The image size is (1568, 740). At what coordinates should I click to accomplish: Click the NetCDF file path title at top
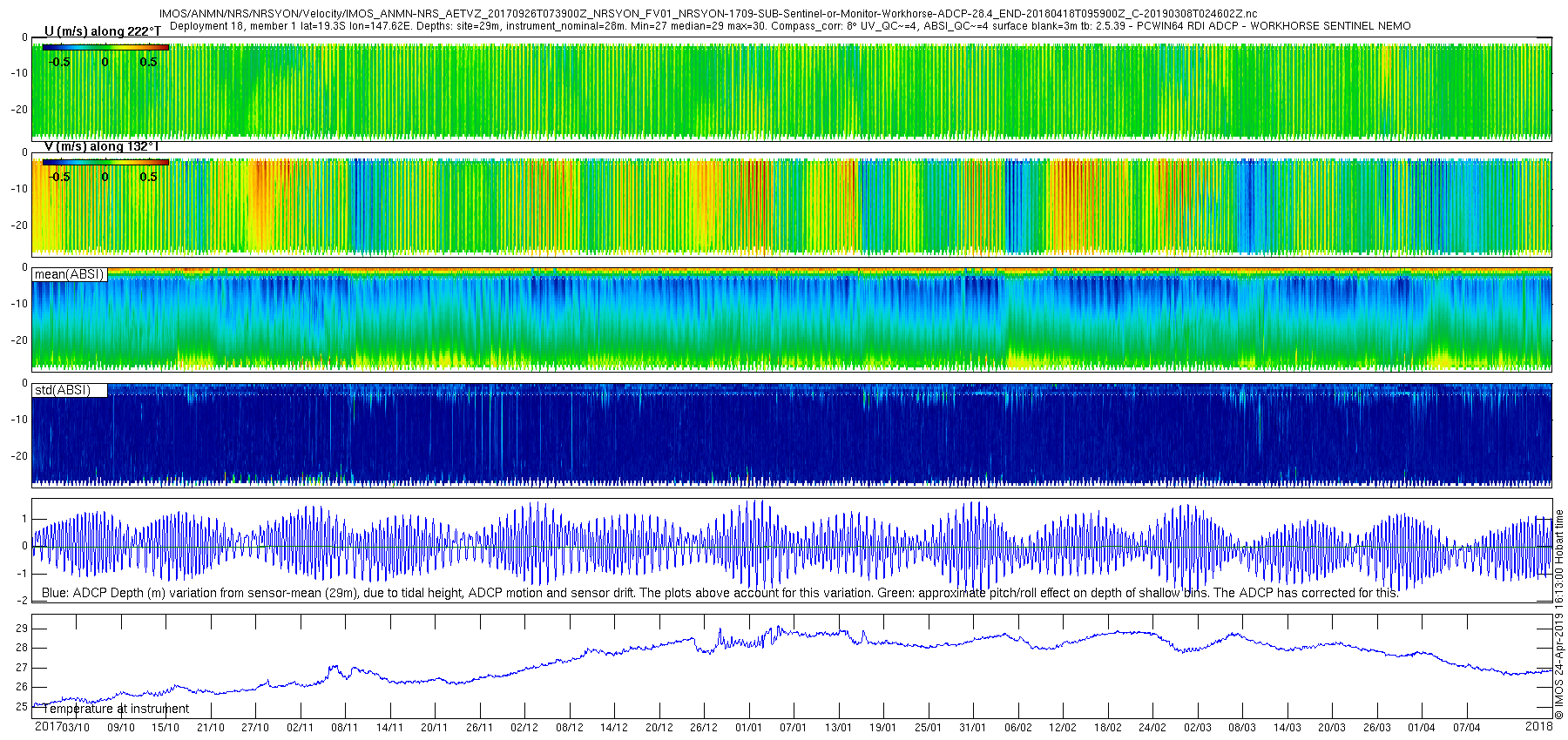pos(707,14)
